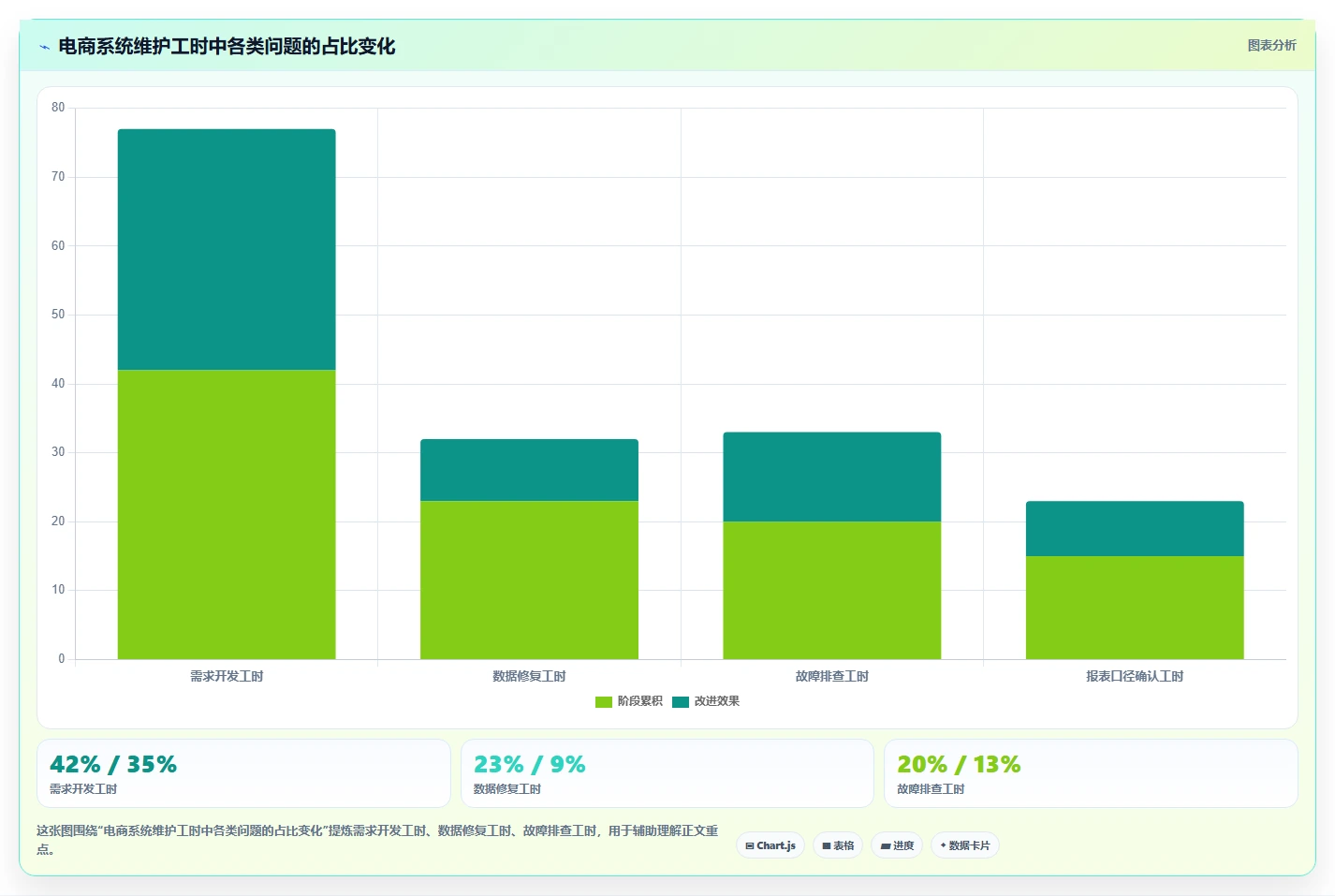Click the teal 故障排查工时 bar segment
The height and width of the screenshot is (896, 1335).
tap(832, 477)
